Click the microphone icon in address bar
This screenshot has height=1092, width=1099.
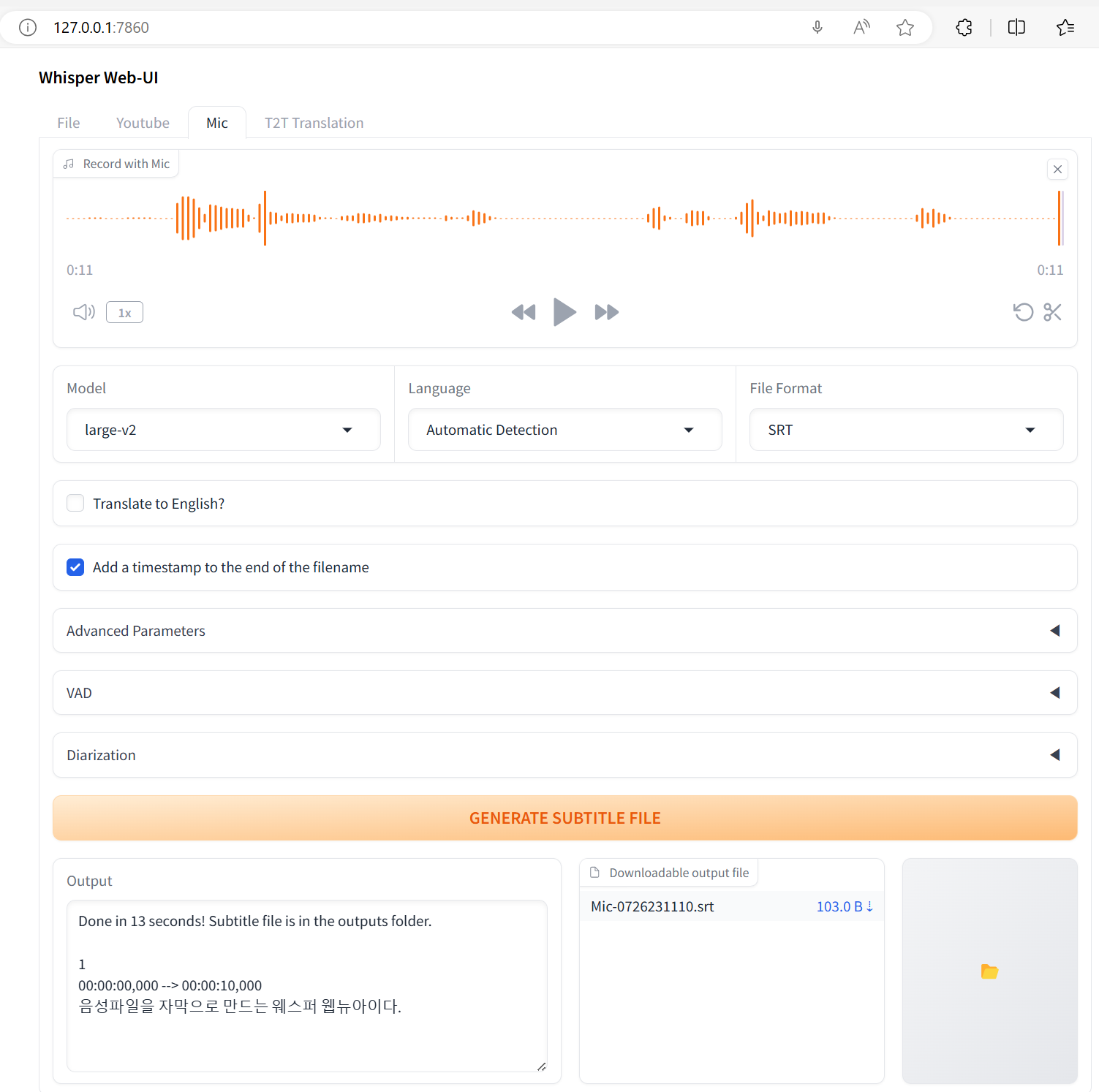point(817,28)
